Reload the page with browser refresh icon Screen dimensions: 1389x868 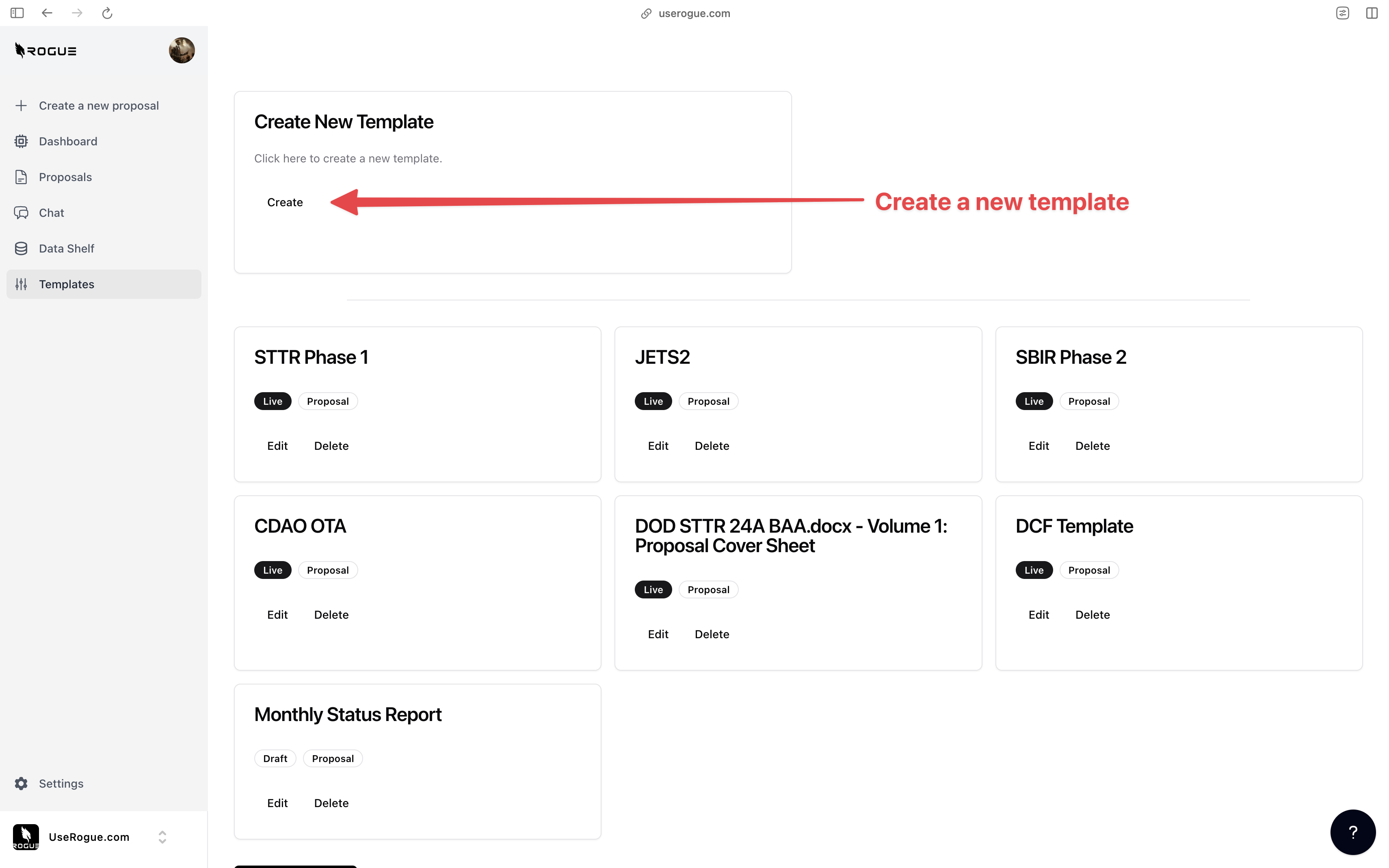point(107,13)
